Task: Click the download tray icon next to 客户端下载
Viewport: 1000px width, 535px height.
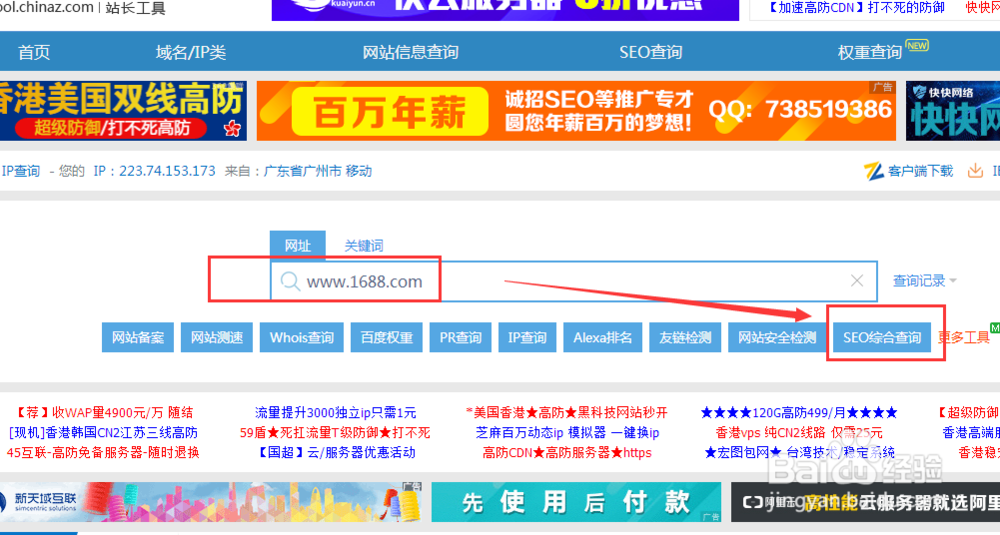Action: pyautogui.click(x=975, y=171)
